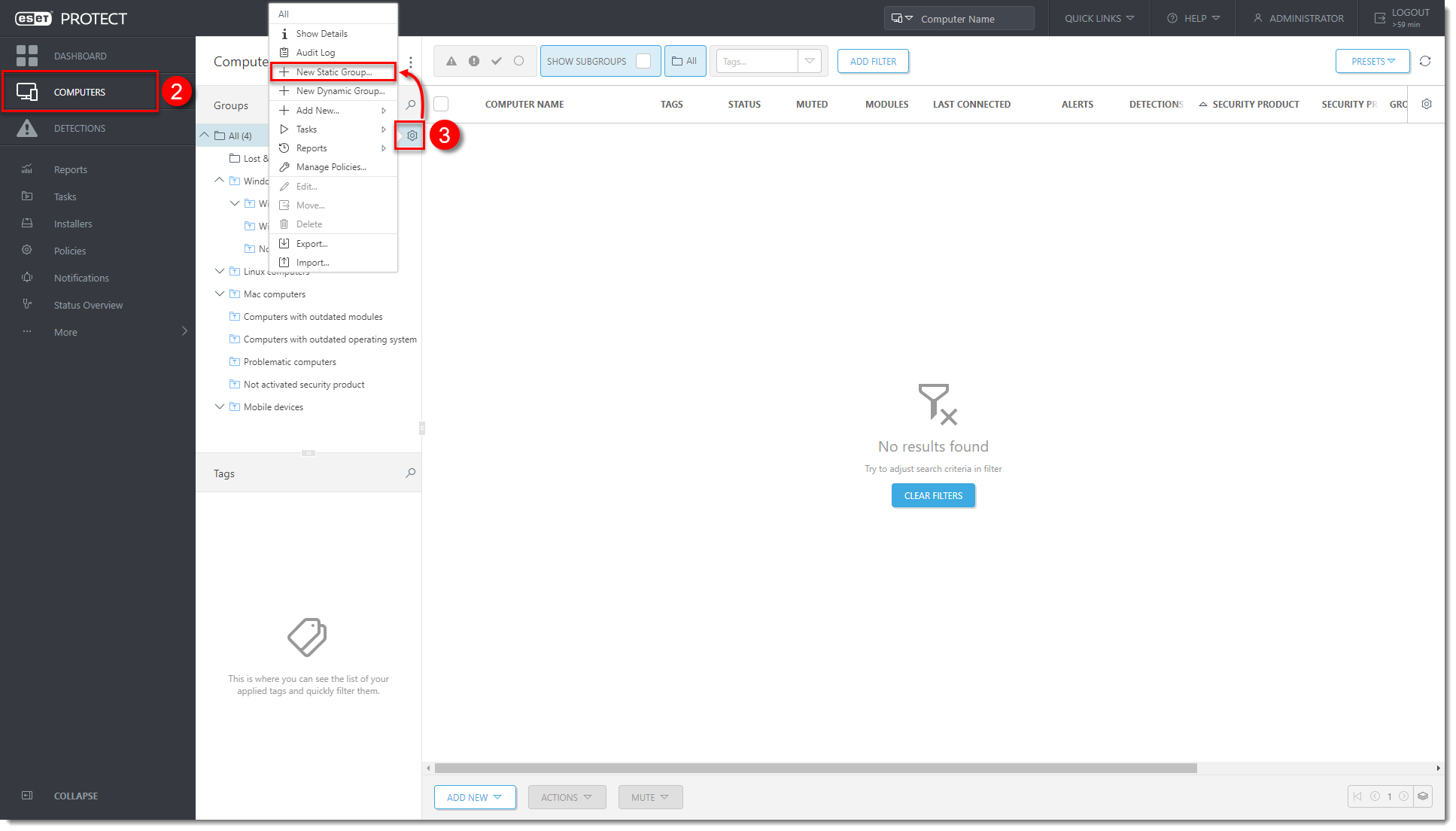Select New Static Group menu entry
This screenshot has width=1456, height=831.
pos(333,72)
